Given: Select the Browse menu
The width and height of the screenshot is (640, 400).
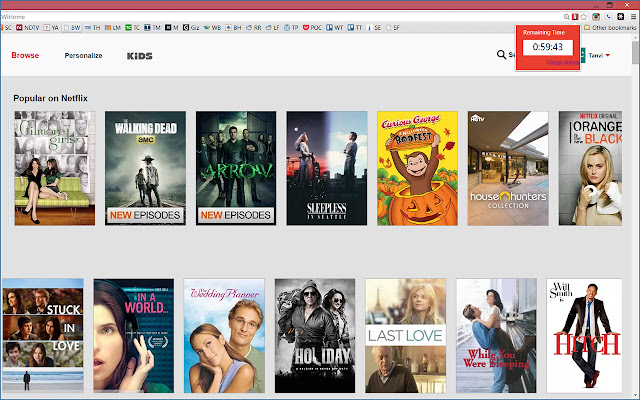Looking at the screenshot, I should point(25,55).
